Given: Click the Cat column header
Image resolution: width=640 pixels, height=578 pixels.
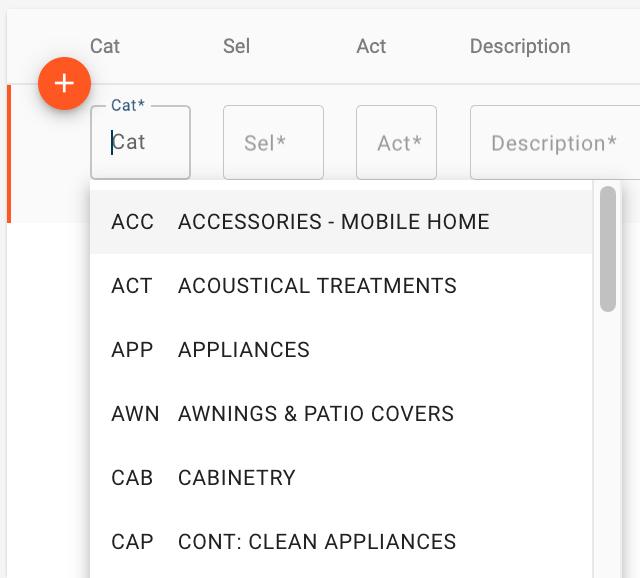Looking at the screenshot, I should [105, 46].
